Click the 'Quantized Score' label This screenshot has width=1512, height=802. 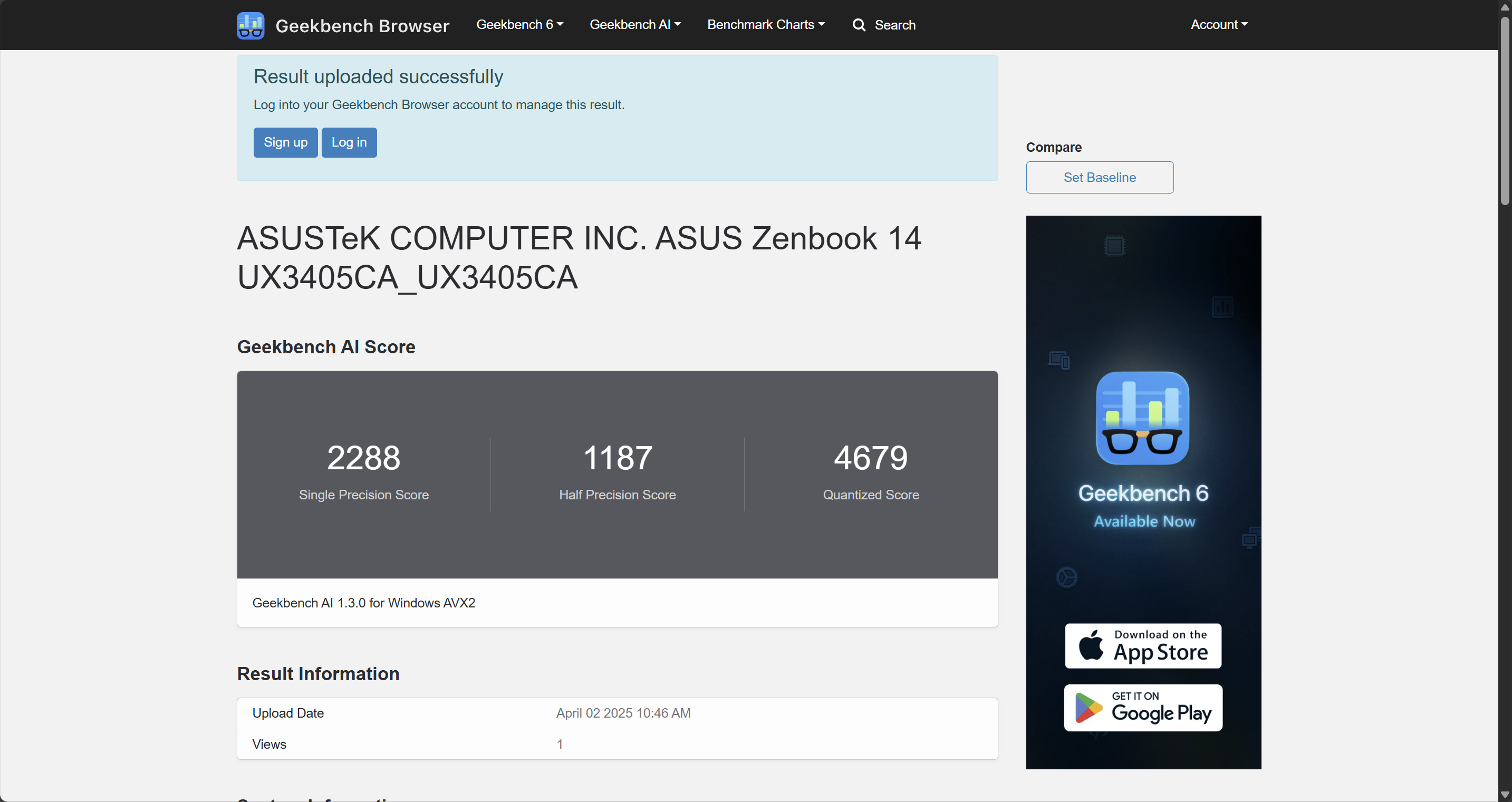tap(871, 495)
